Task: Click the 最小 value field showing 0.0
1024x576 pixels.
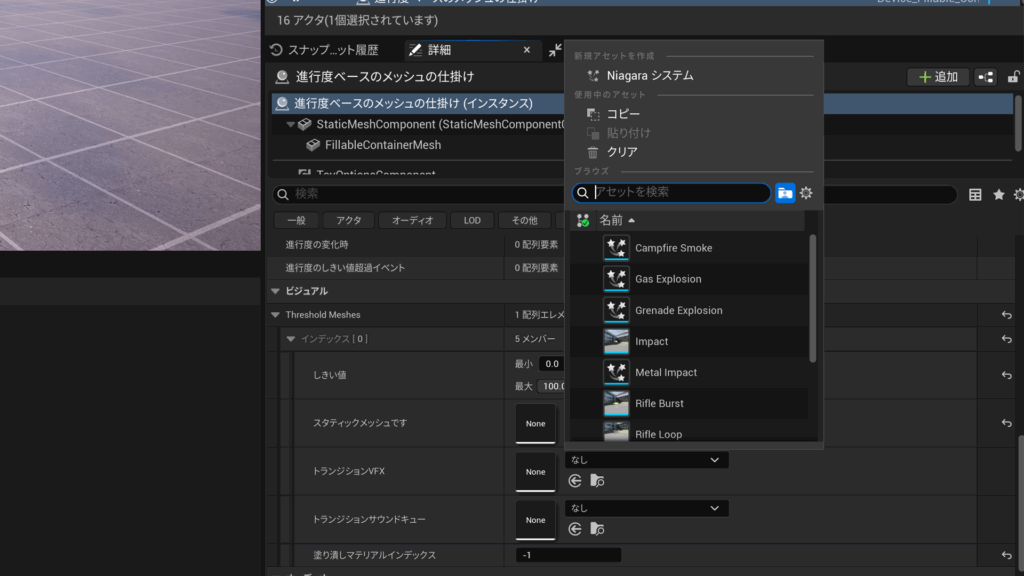Action: 551,364
